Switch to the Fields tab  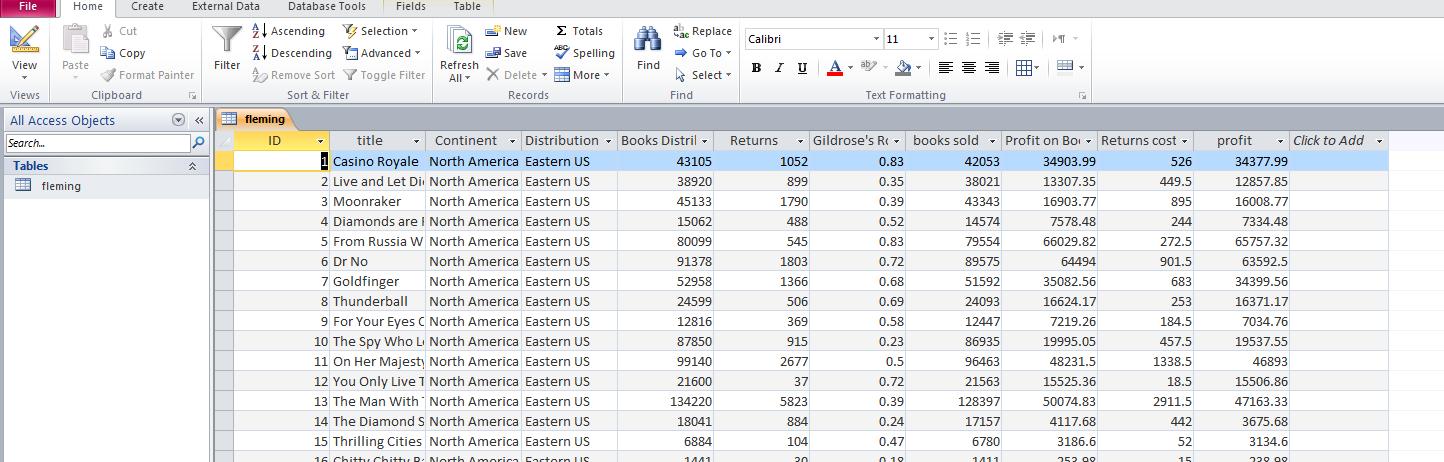point(411,7)
